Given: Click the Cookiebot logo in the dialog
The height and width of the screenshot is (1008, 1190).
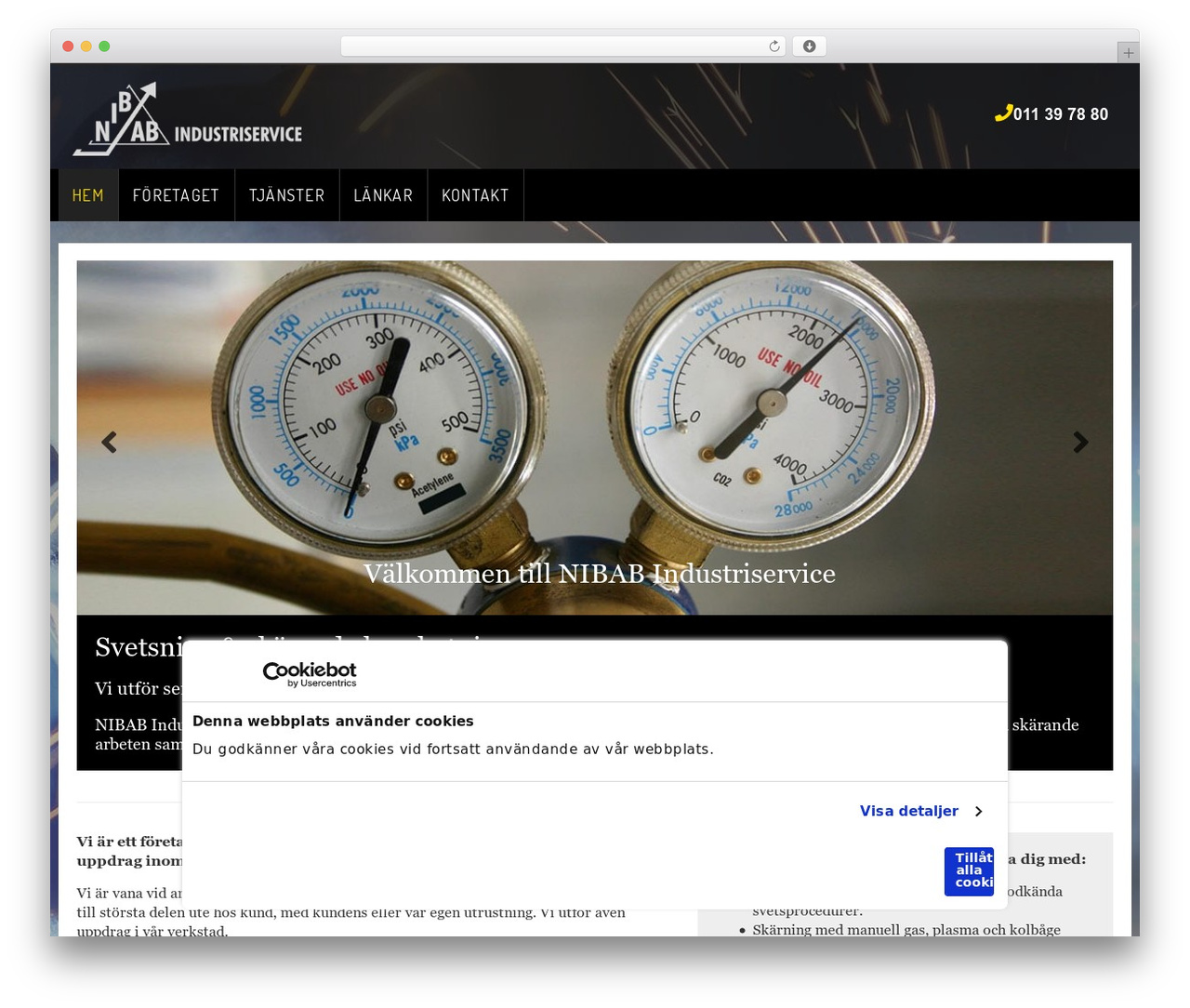Looking at the screenshot, I should tap(310, 674).
